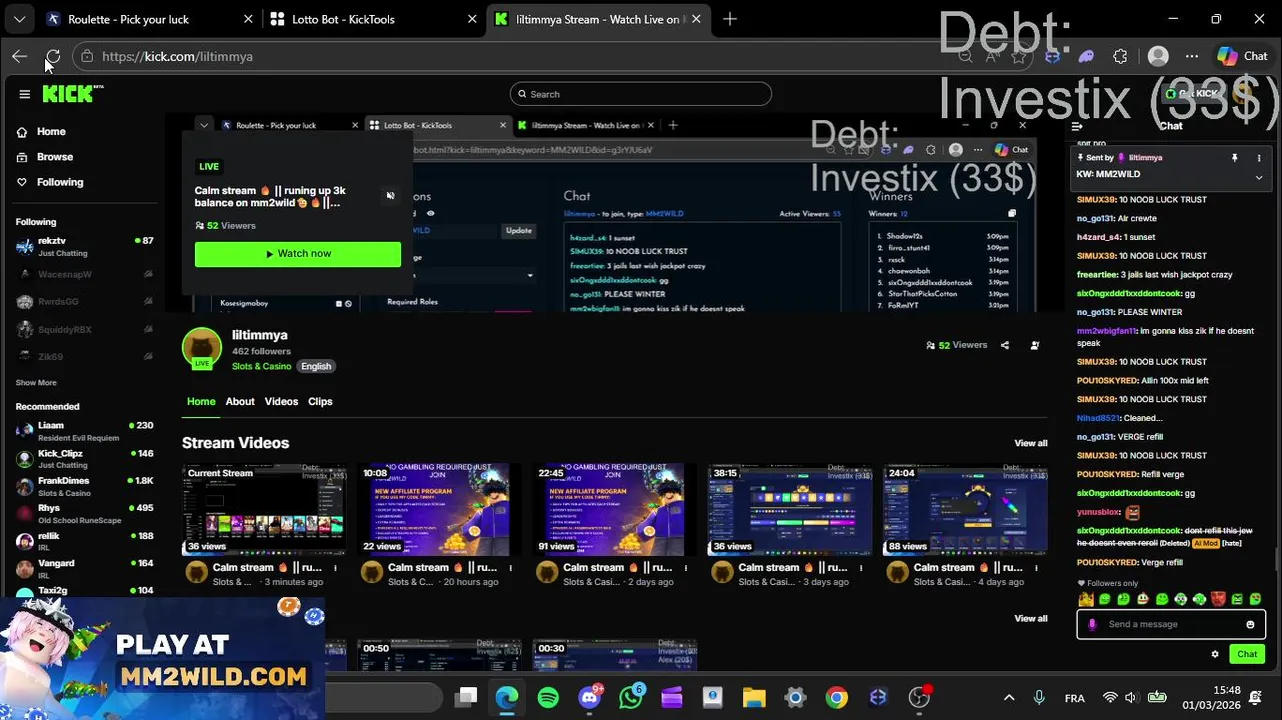
Task: Open the browser tab list chevron
Action: point(19,19)
